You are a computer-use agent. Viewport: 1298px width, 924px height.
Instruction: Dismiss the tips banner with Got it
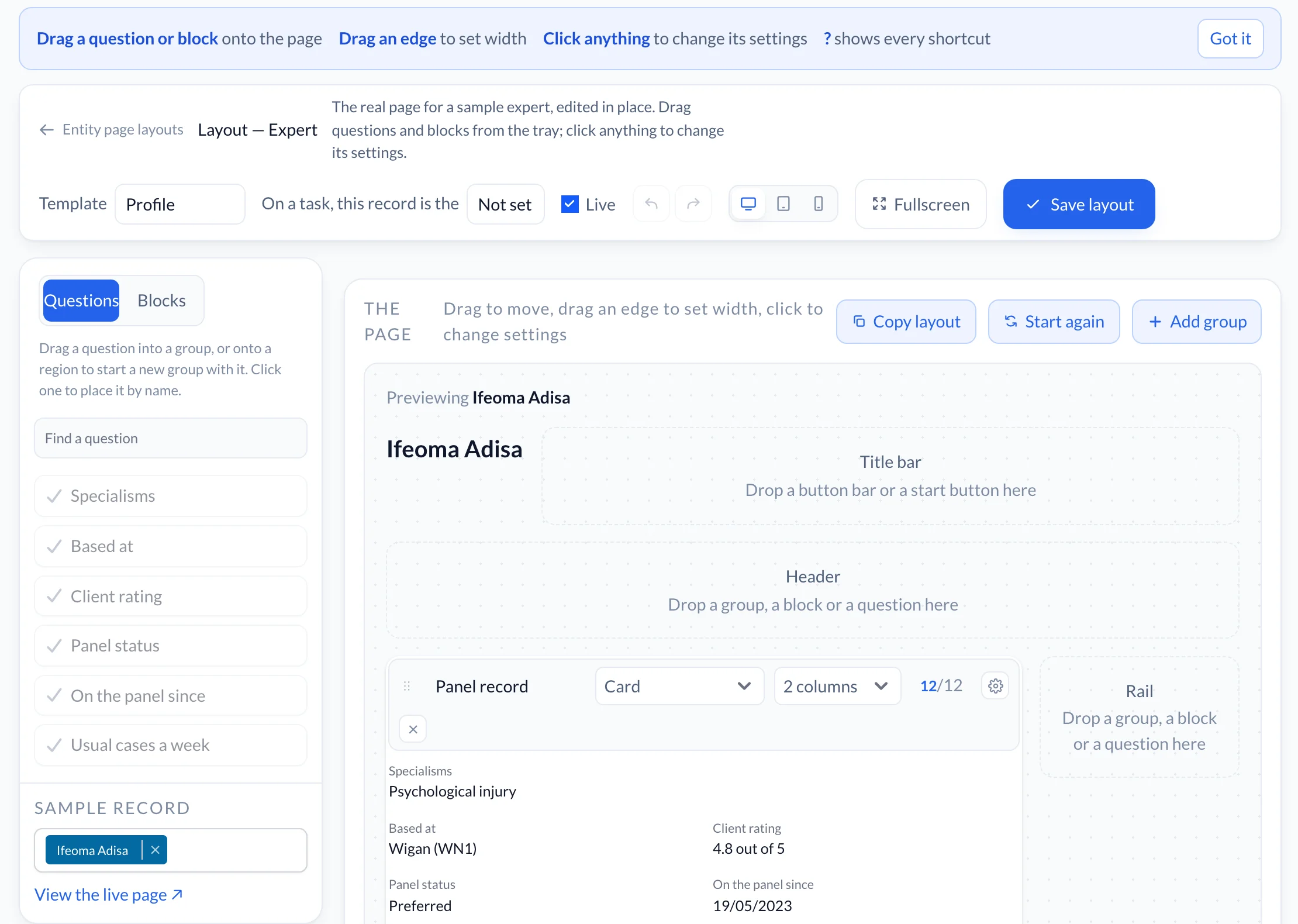1230,39
